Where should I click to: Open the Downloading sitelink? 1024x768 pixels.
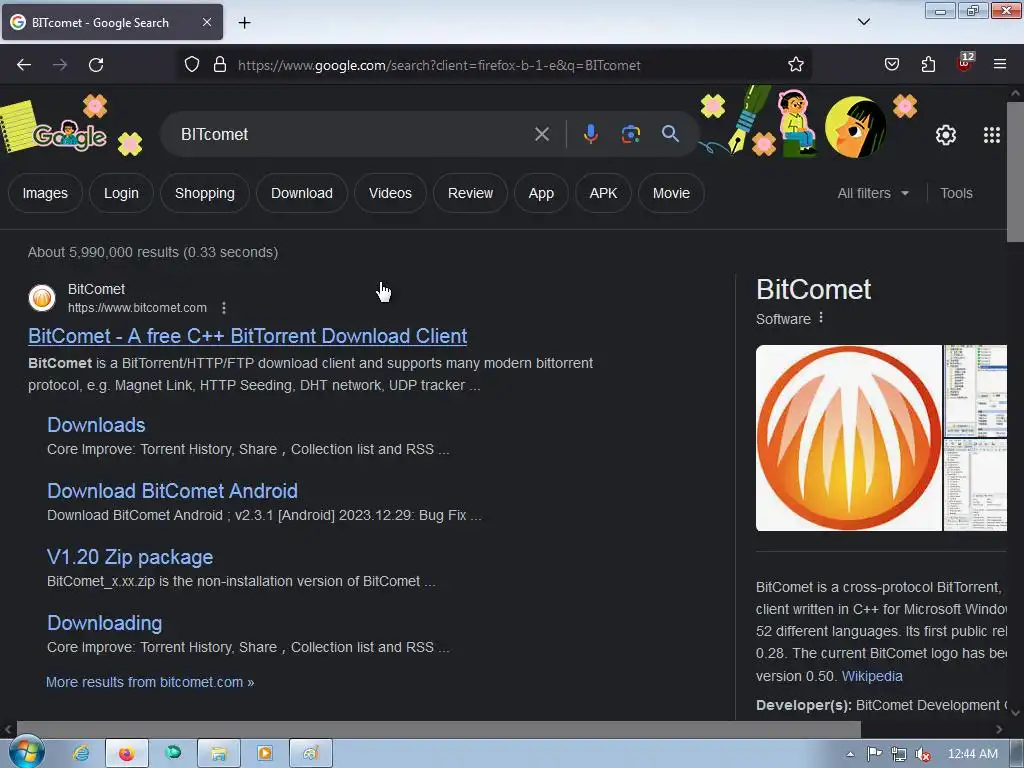(x=104, y=623)
